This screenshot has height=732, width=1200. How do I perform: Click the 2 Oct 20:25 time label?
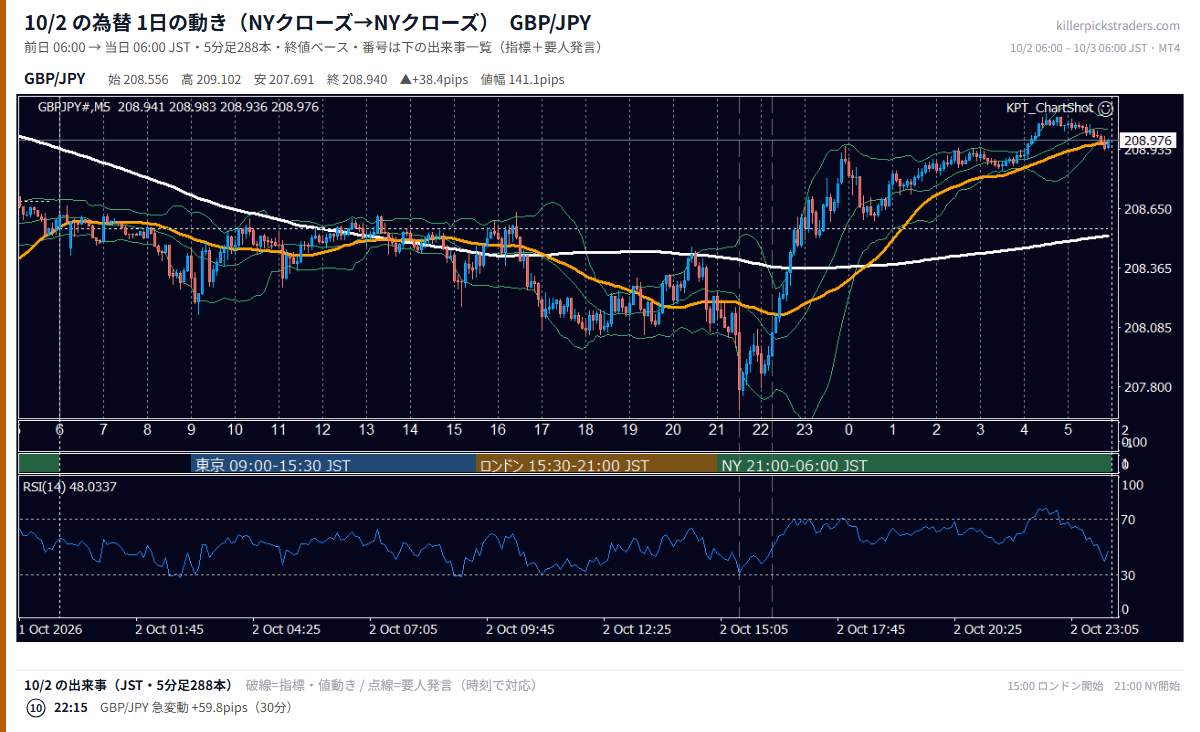pos(988,629)
